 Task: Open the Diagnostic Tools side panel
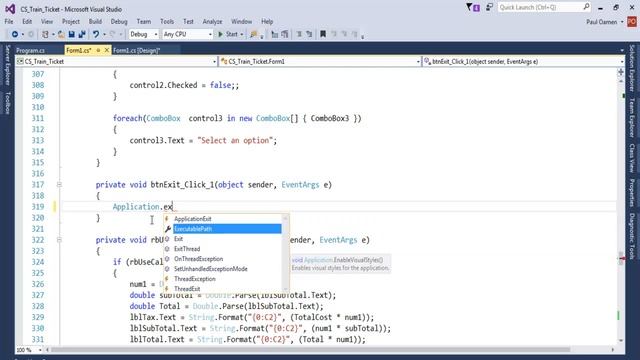tap(632, 236)
